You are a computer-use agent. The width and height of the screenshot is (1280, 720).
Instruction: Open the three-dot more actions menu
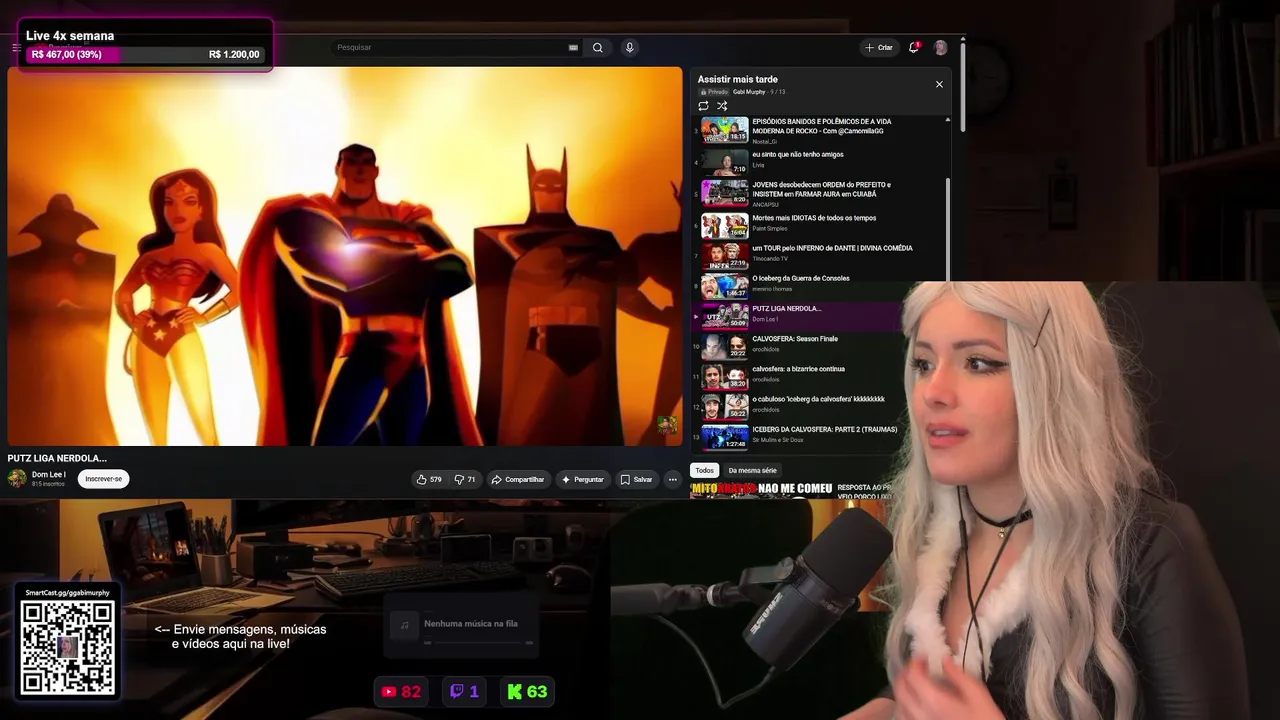coord(672,479)
